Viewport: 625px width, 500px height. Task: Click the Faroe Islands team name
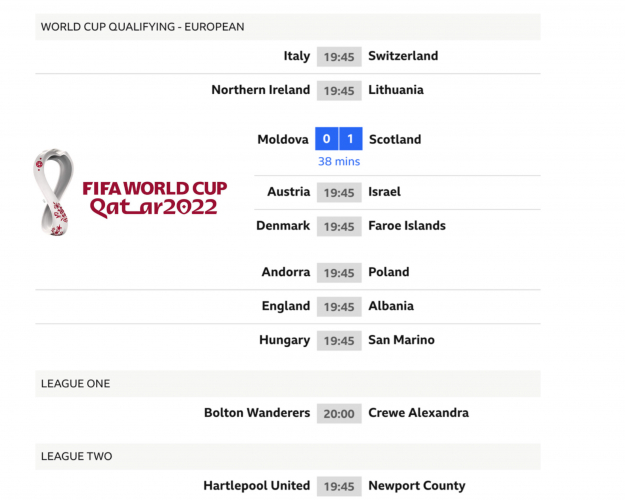(x=406, y=226)
